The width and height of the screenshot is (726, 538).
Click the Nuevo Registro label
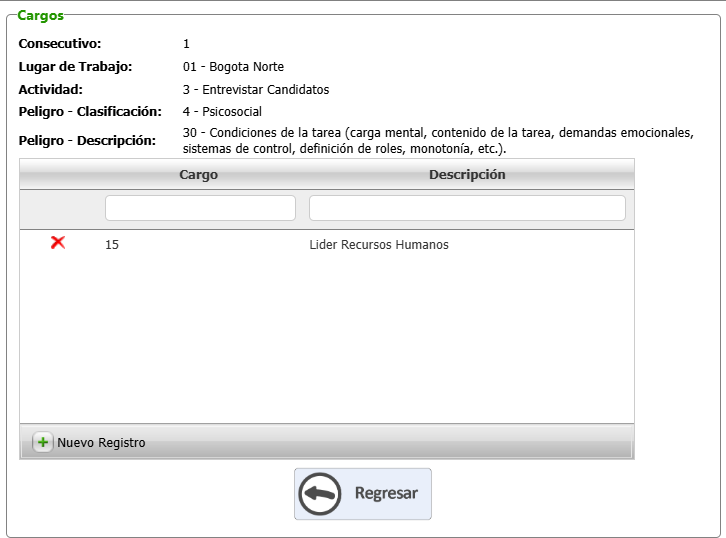101,443
